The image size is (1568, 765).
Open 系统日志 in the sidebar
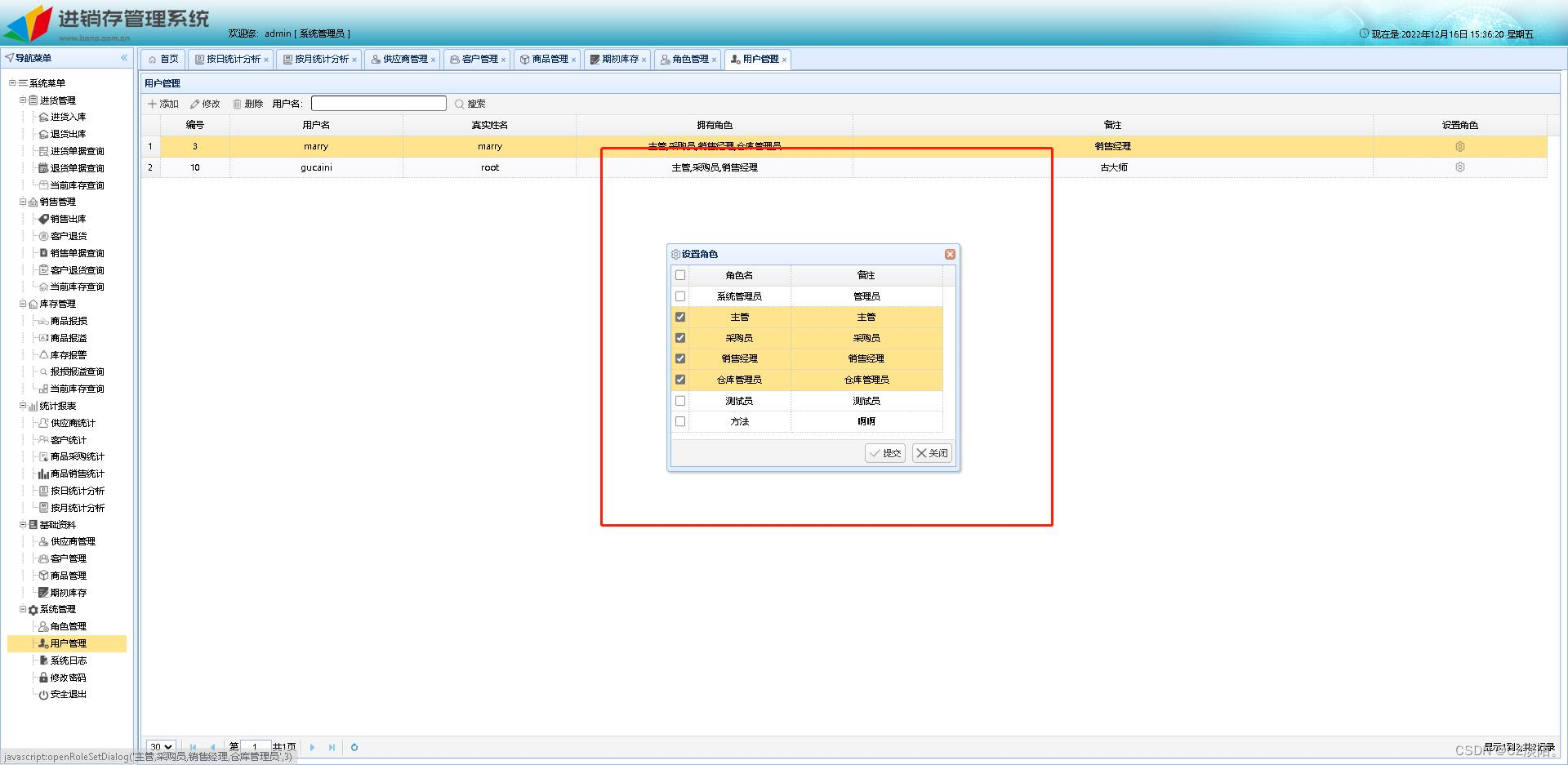pyautogui.click(x=68, y=660)
